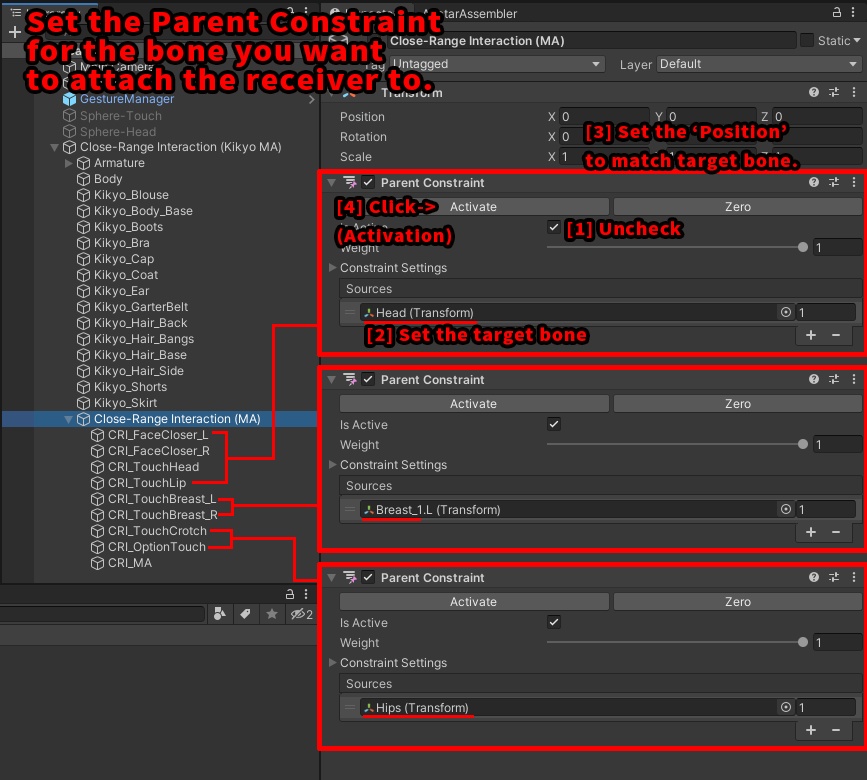Lock the Inspector panel
Image resolution: width=867 pixels, height=780 pixels.
(837, 12)
